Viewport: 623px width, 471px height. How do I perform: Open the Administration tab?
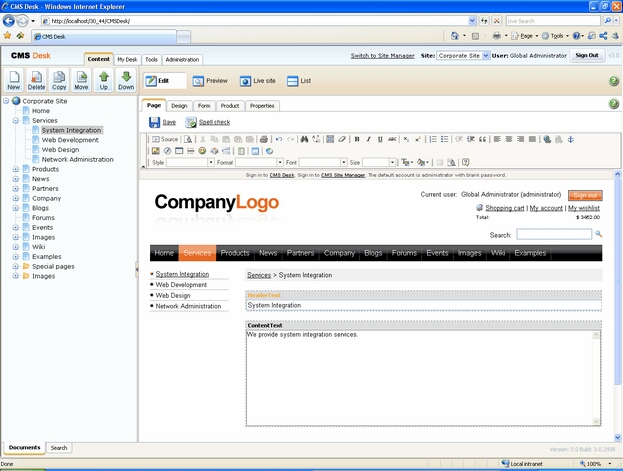(182, 60)
